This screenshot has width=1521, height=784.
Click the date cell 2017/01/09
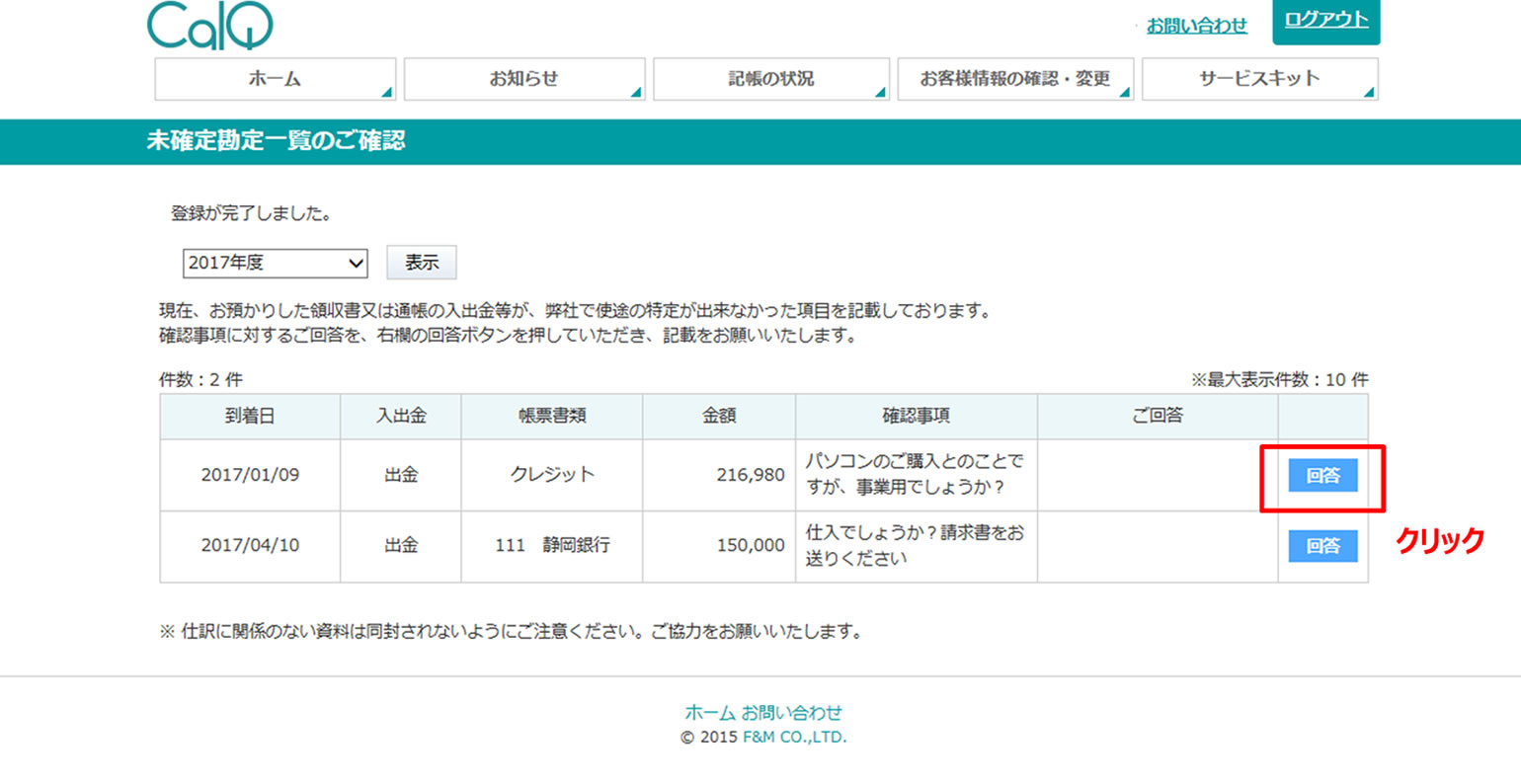250,475
